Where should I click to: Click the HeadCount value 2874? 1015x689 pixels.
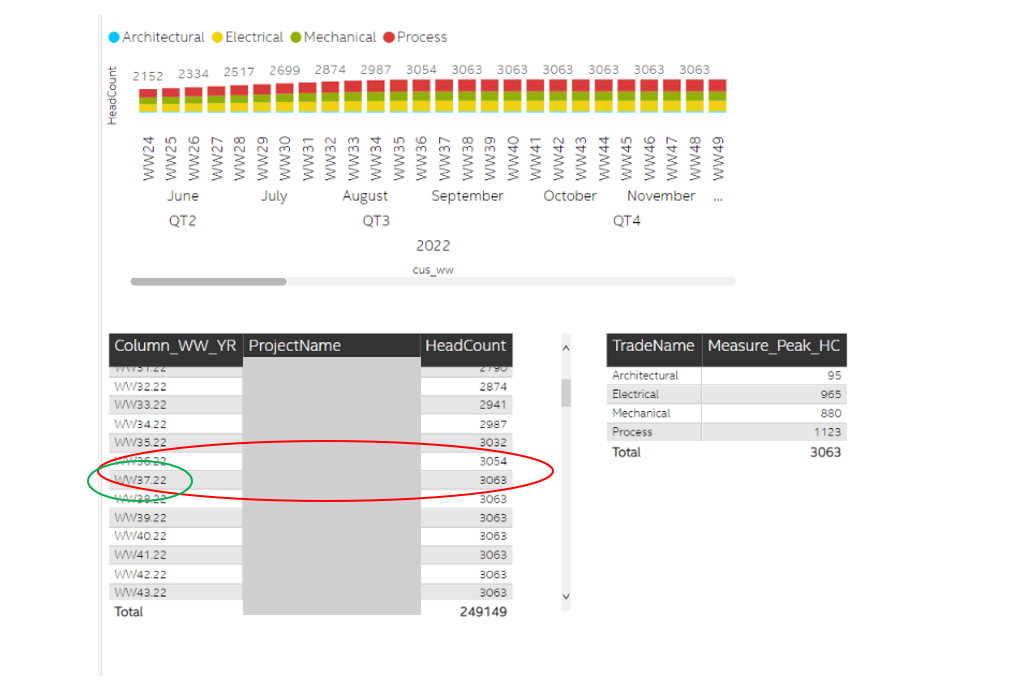click(x=493, y=387)
